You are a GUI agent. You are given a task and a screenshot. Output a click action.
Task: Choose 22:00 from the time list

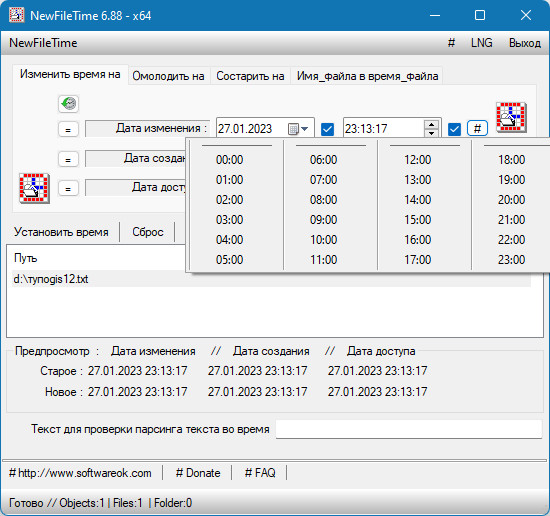(511, 240)
